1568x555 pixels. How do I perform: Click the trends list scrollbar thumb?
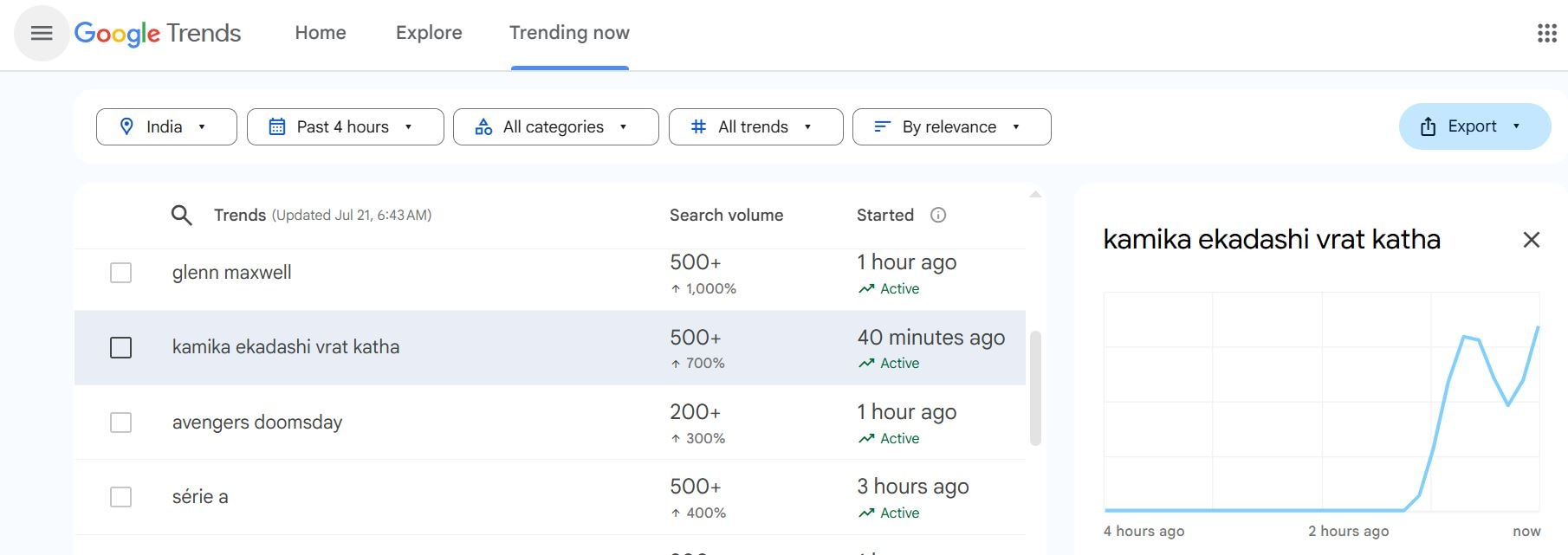click(1035, 388)
